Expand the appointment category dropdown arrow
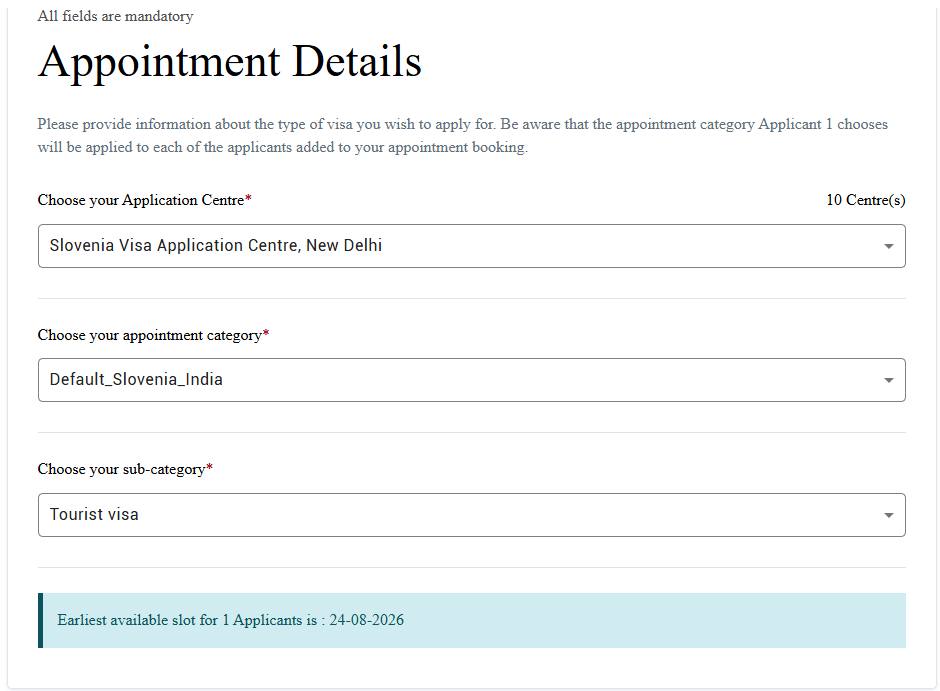Screen dimensions: 940x691 pyautogui.click(x=888, y=380)
